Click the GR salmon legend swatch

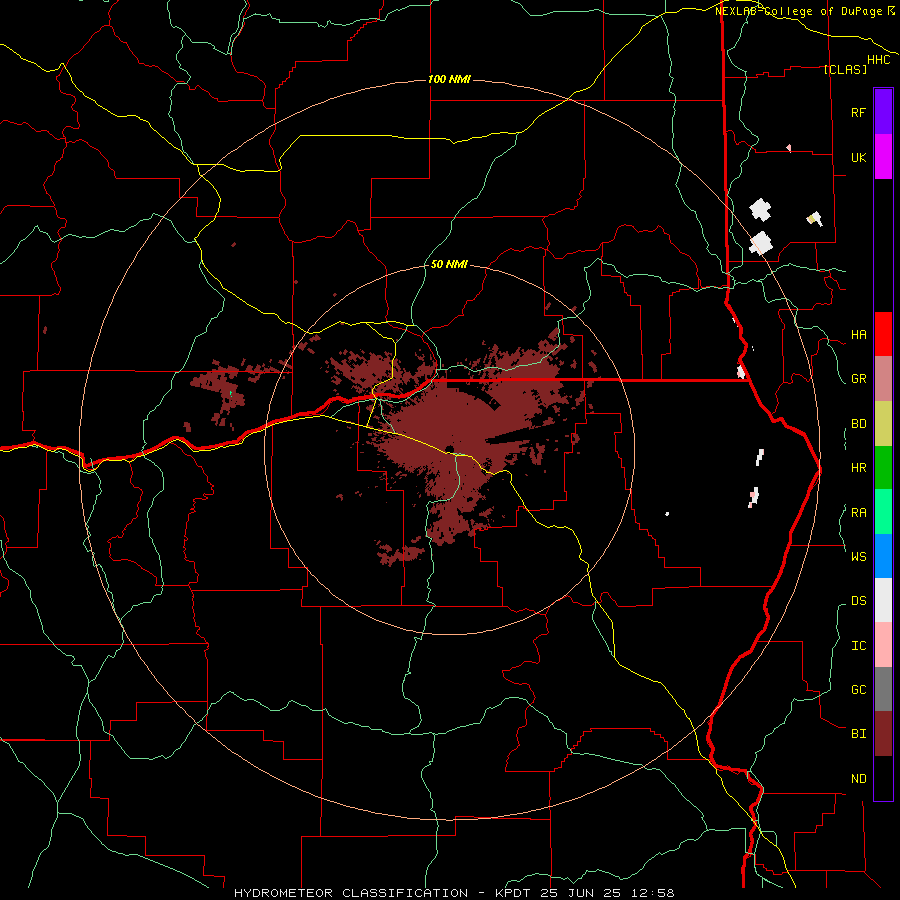coord(883,379)
